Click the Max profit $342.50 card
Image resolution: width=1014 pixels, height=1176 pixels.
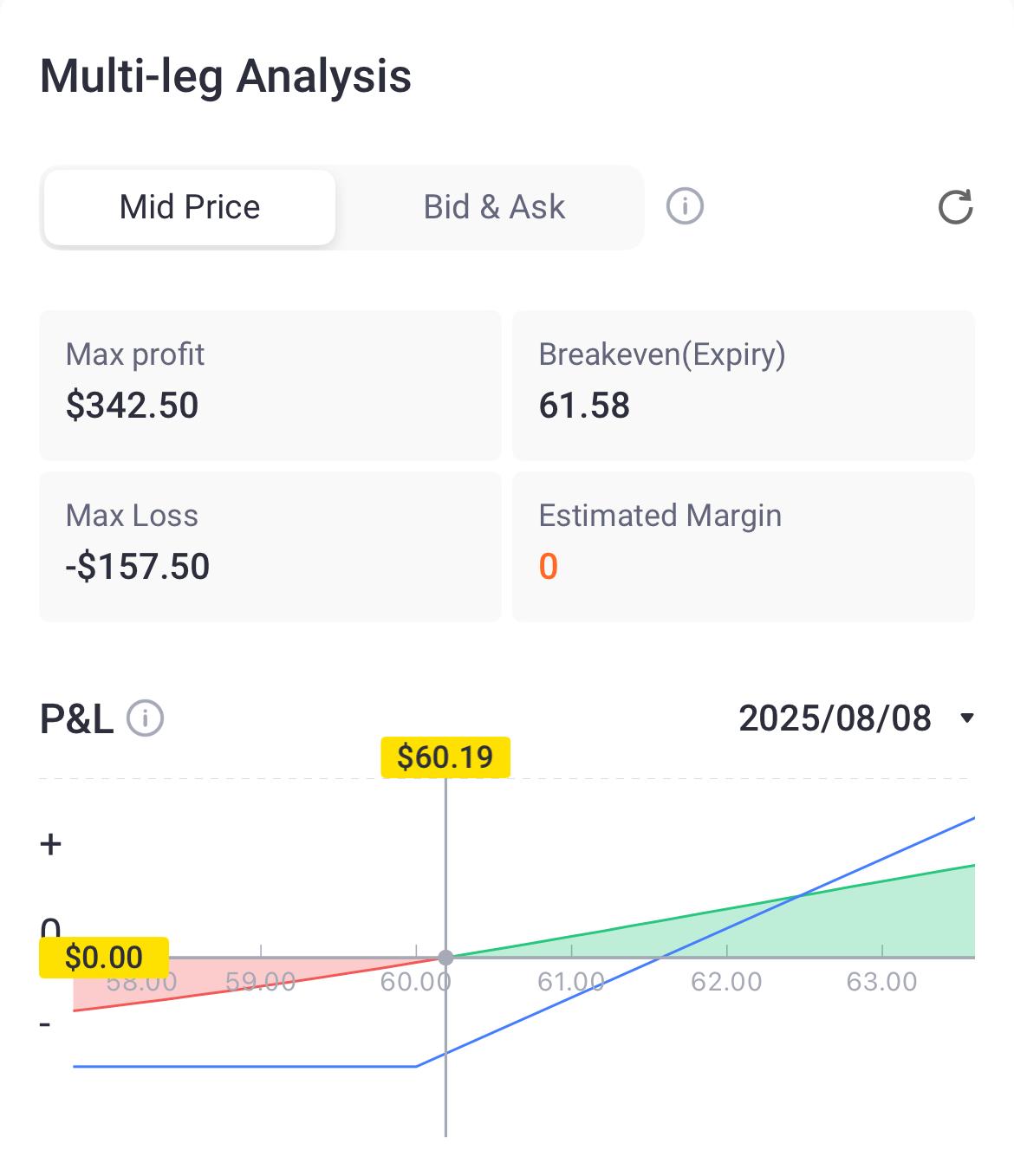click(x=270, y=385)
